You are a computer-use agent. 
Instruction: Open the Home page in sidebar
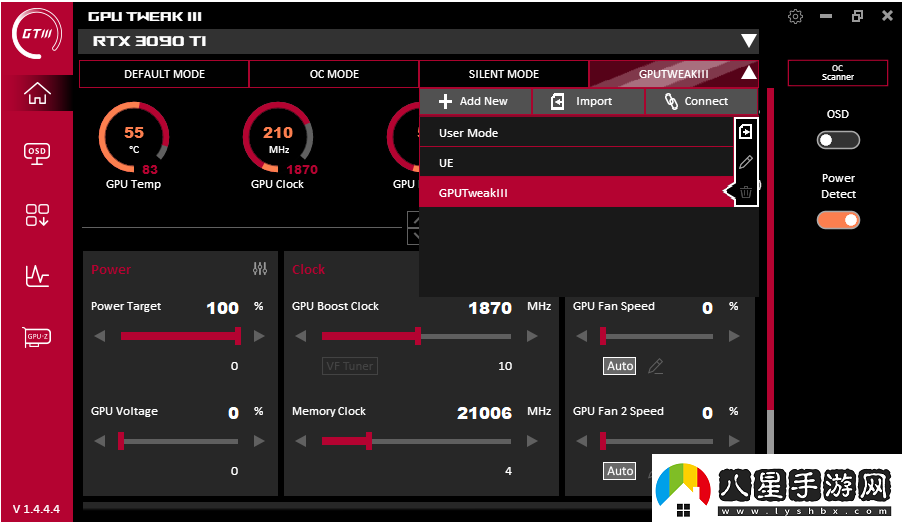pyautogui.click(x=37, y=93)
